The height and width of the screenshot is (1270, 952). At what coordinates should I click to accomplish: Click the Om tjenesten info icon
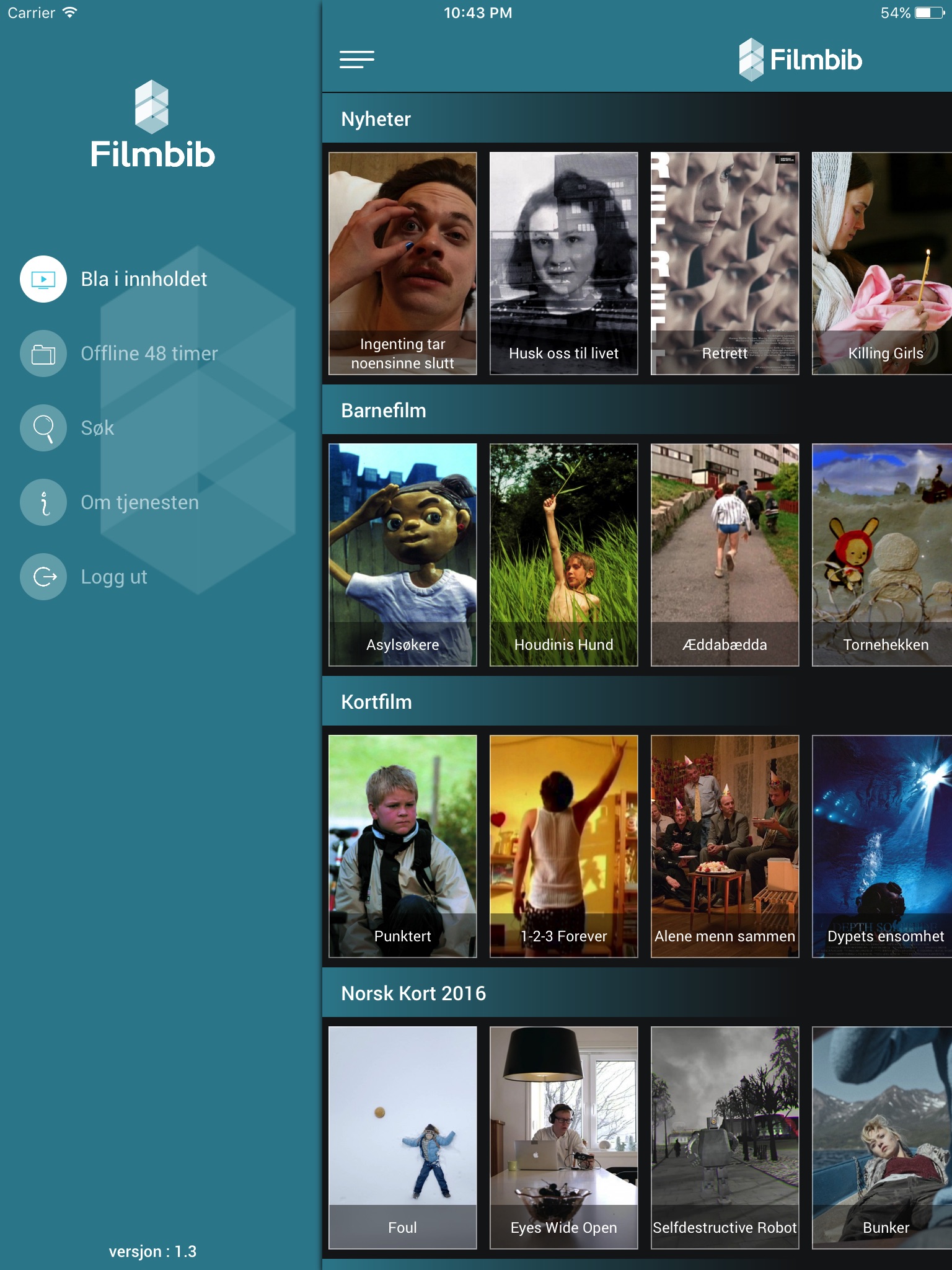tap(43, 502)
